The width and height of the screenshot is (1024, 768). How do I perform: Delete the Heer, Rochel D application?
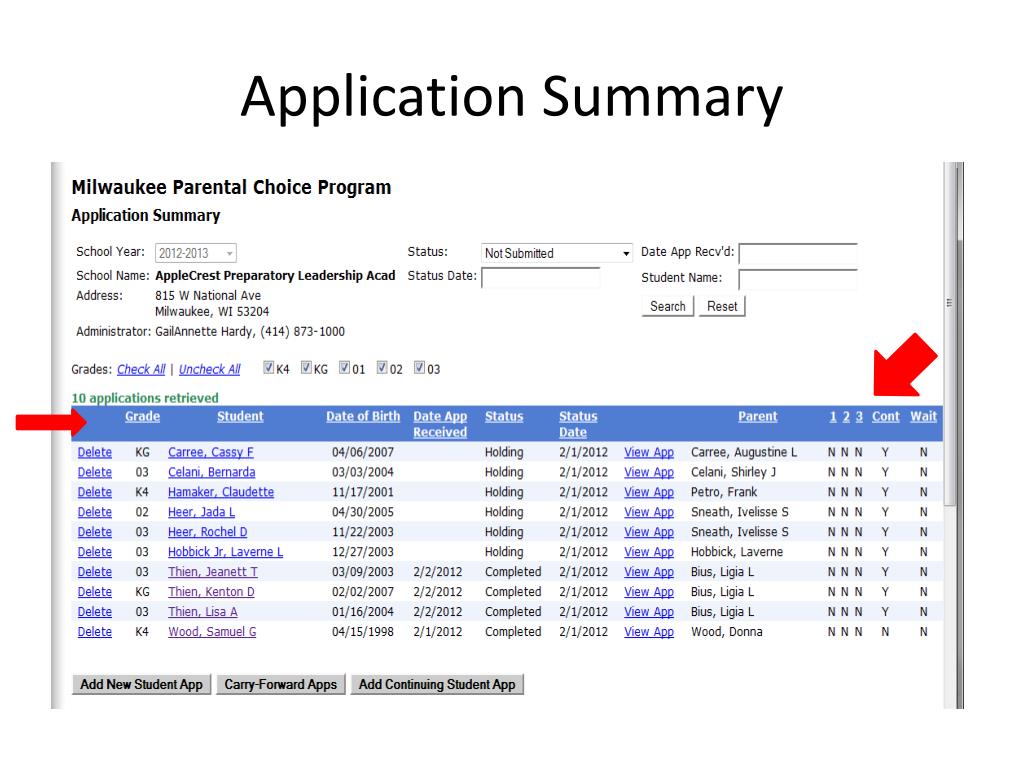pyautogui.click(x=95, y=532)
